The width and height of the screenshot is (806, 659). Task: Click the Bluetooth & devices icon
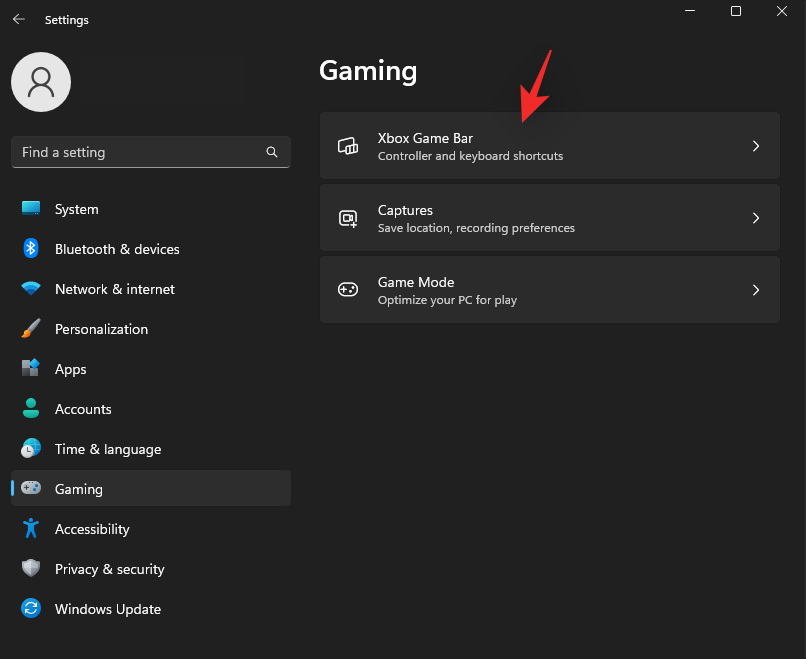30,249
